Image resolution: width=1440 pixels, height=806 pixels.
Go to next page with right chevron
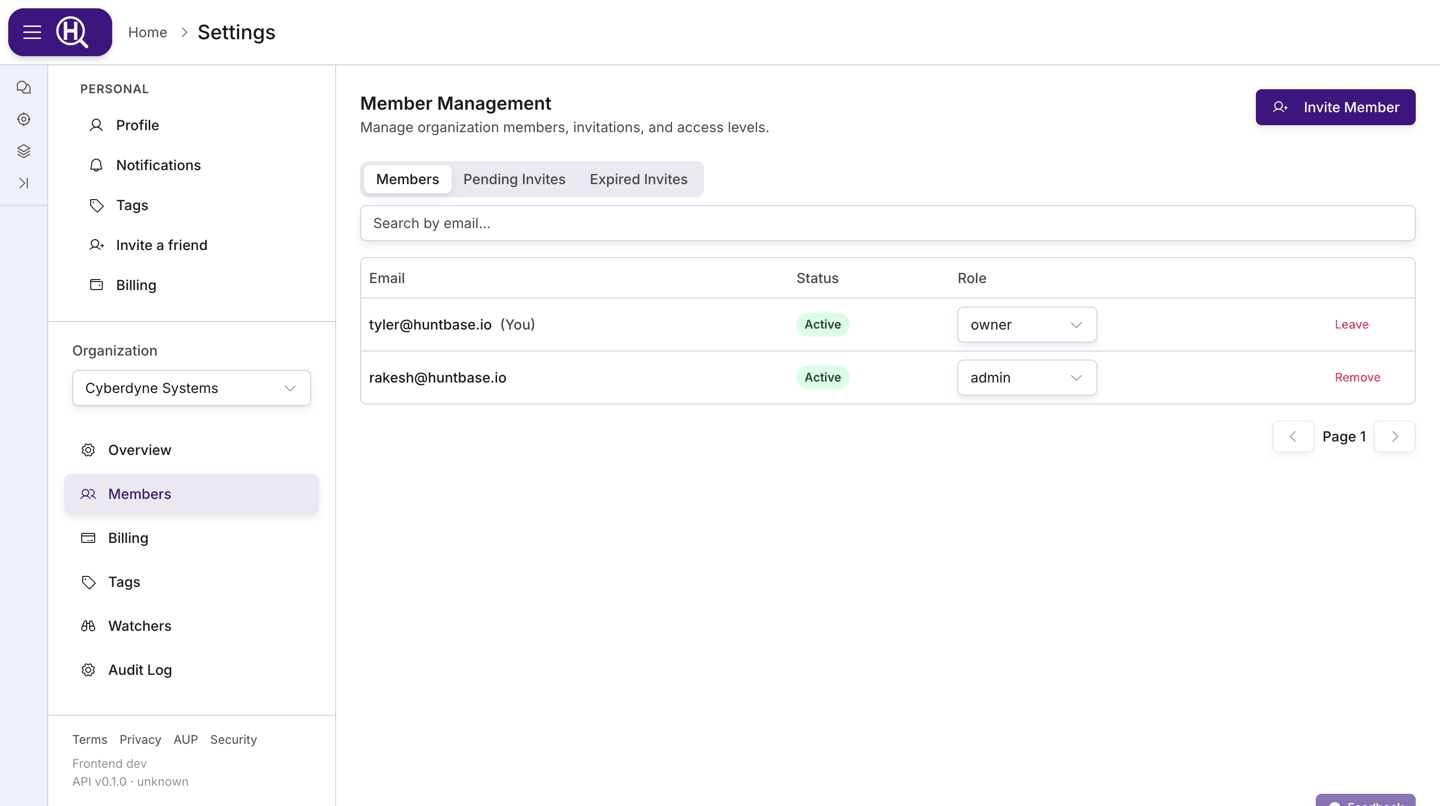pyautogui.click(x=1395, y=437)
